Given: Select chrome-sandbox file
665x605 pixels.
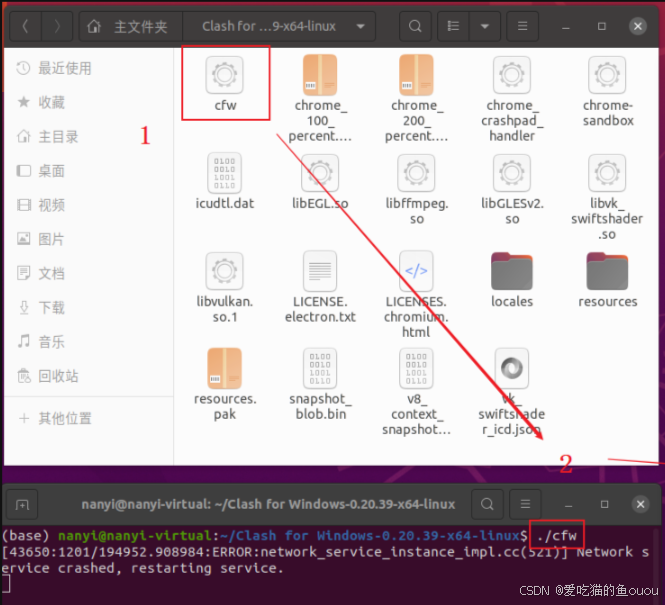Looking at the screenshot, I should 607,91.
